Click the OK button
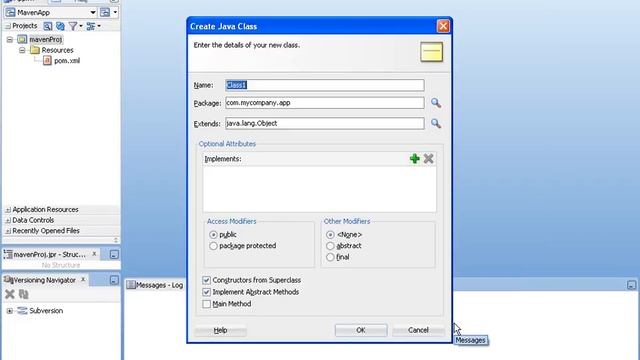640x360 pixels. click(361, 330)
